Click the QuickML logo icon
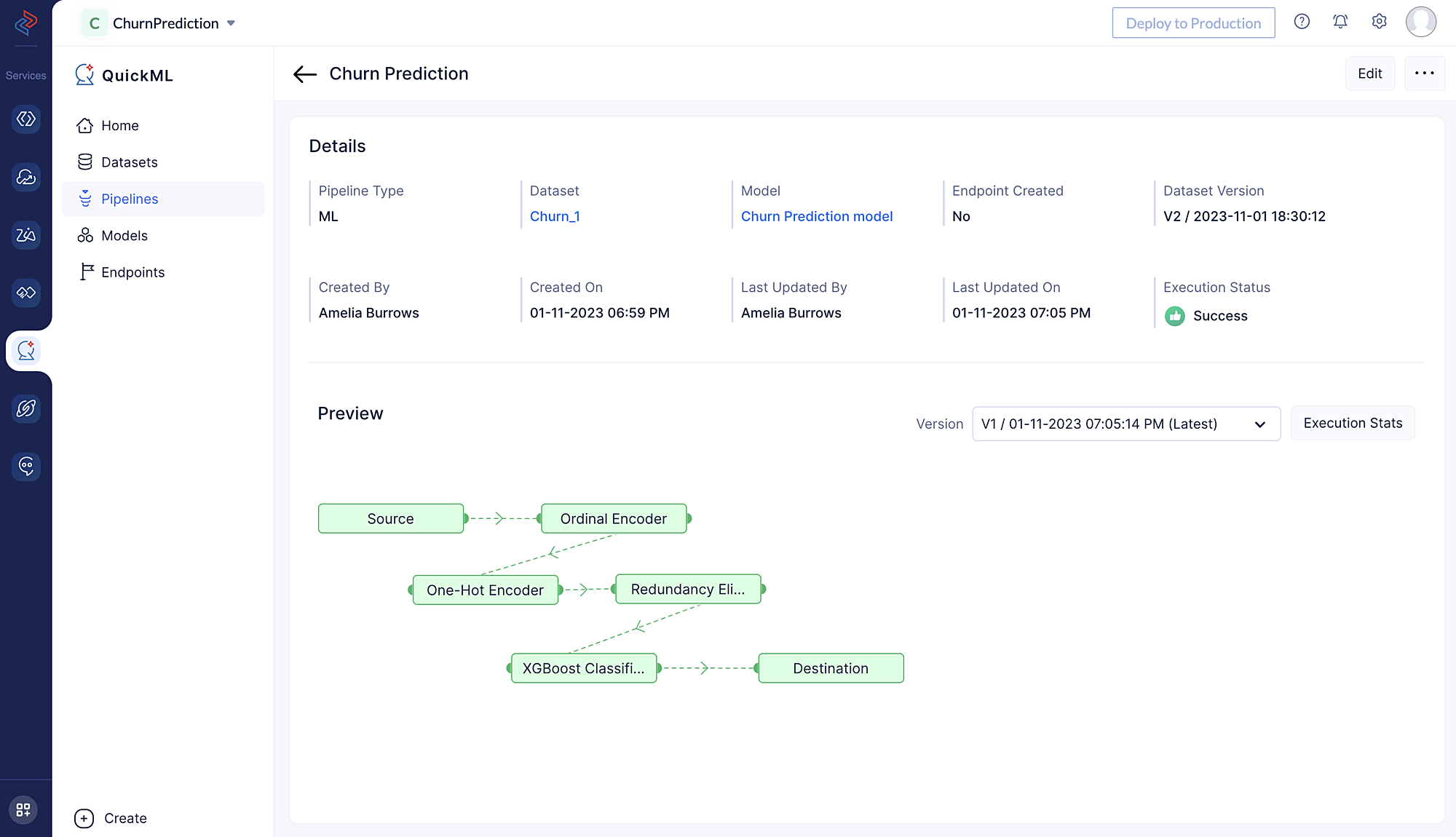This screenshot has height=837, width=1456. pos(85,74)
